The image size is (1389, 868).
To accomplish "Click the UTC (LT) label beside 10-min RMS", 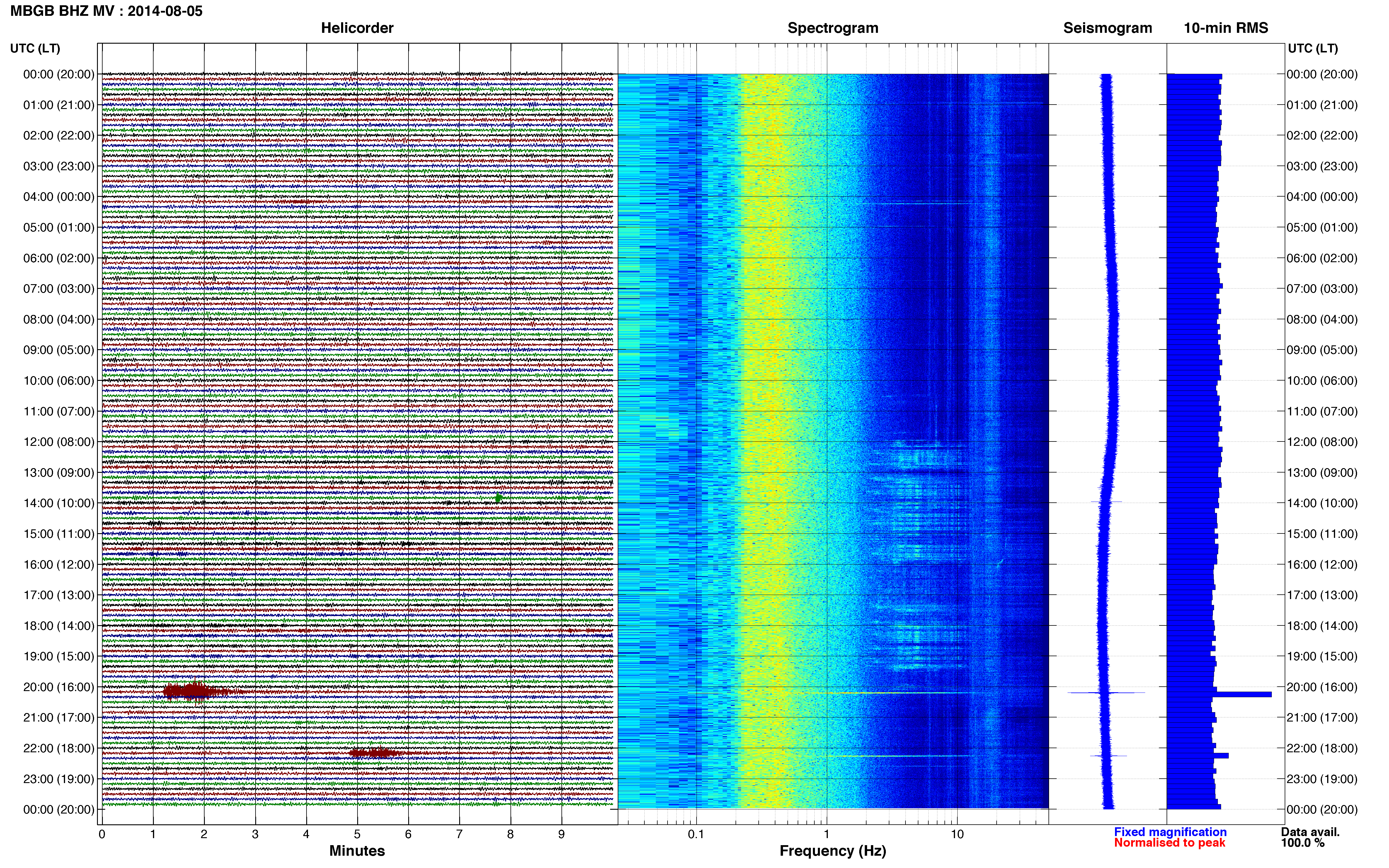I will 1313,48.
